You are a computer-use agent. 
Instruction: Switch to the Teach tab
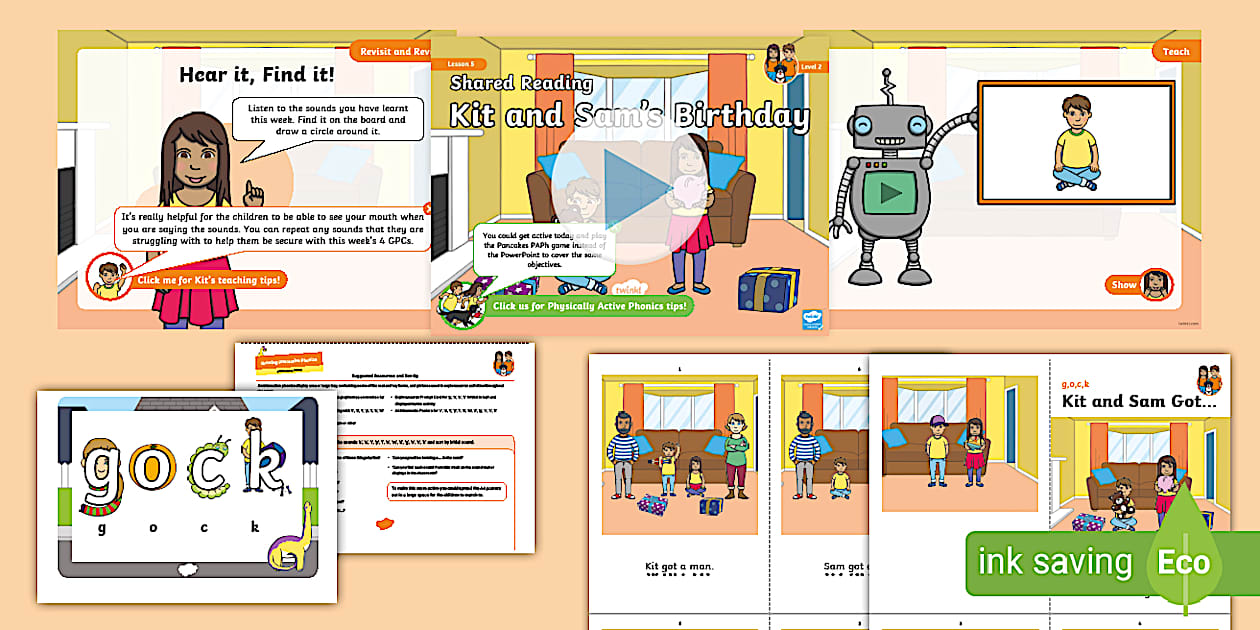click(x=1176, y=51)
